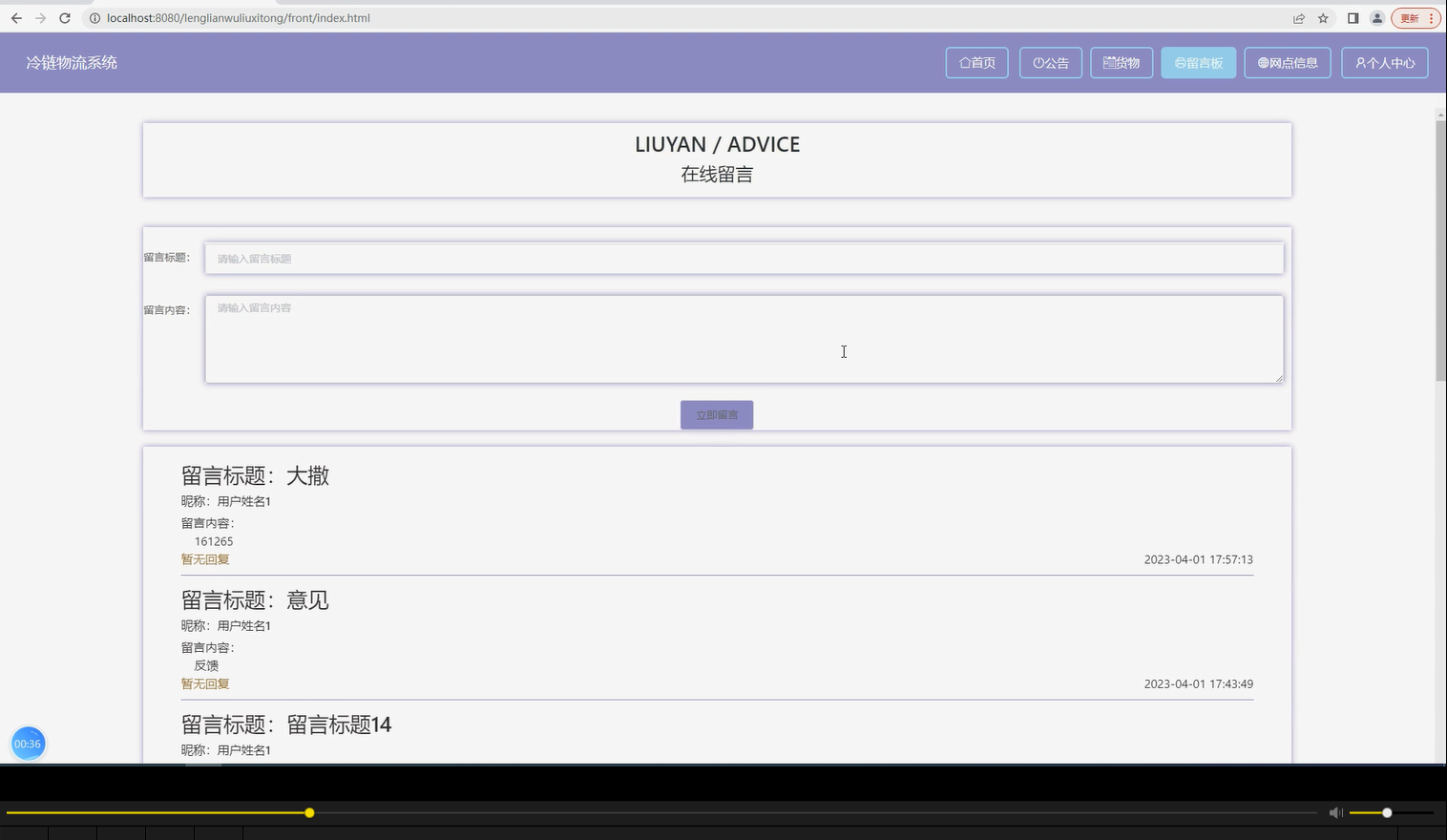Viewport: 1447px width, 840px height.
Task: Click the 留言标题：留言标题14 heading
Action: tap(286, 724)
